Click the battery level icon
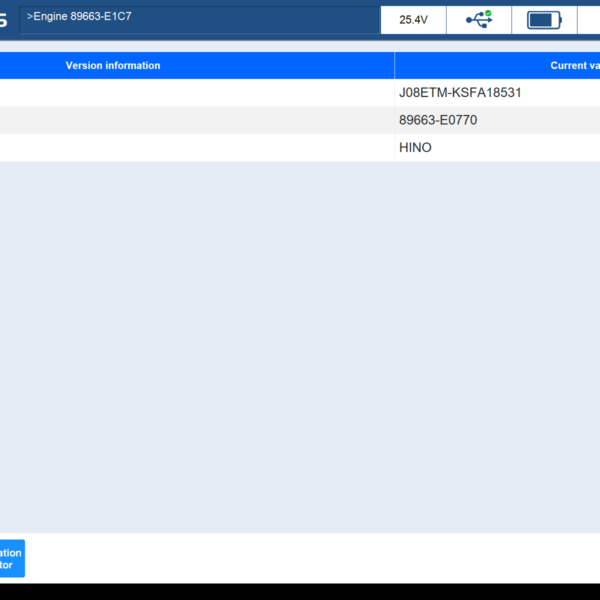Image resolution: width=600 pixels, height=600 pixels. click(x=544, y=20)
